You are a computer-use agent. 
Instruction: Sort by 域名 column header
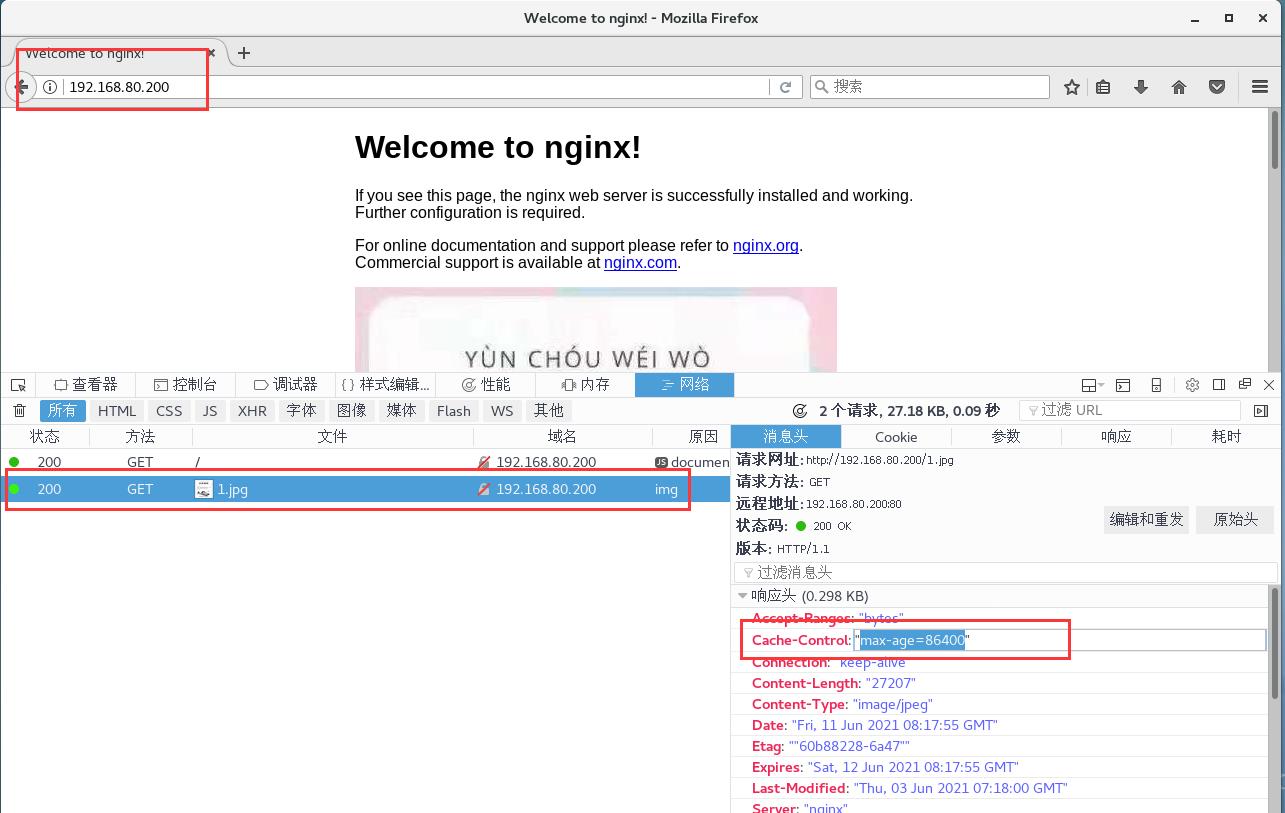pos(562,437)
